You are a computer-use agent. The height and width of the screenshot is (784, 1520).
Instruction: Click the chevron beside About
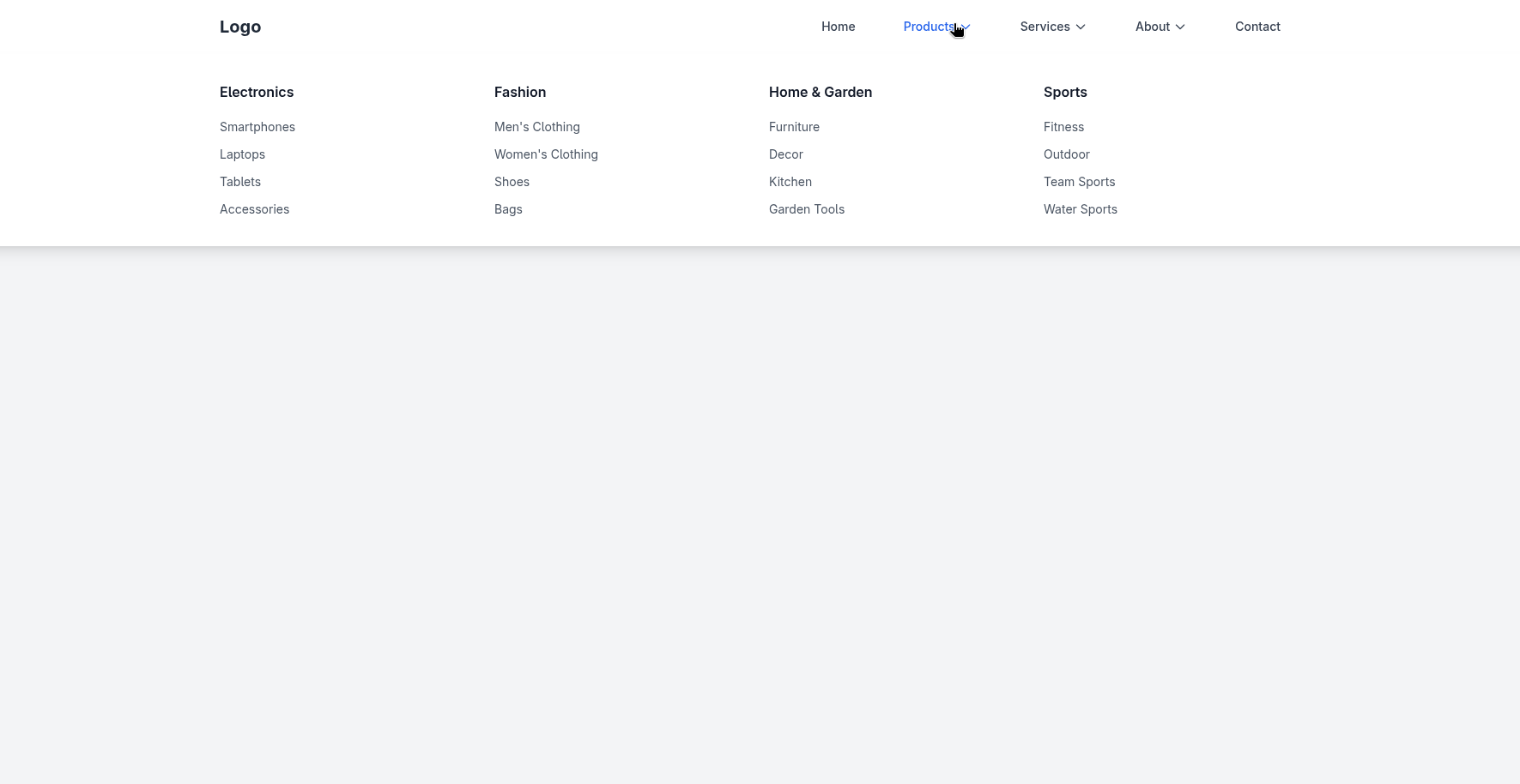(1180, 27)
